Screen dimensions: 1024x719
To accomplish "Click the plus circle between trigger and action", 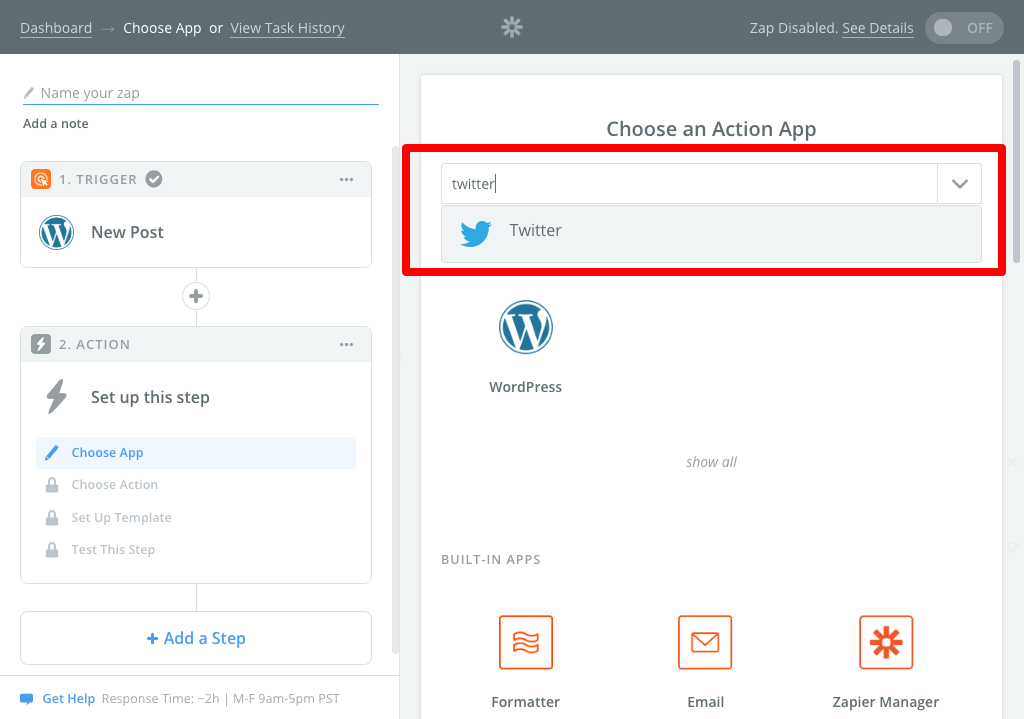I will (196, 296).
